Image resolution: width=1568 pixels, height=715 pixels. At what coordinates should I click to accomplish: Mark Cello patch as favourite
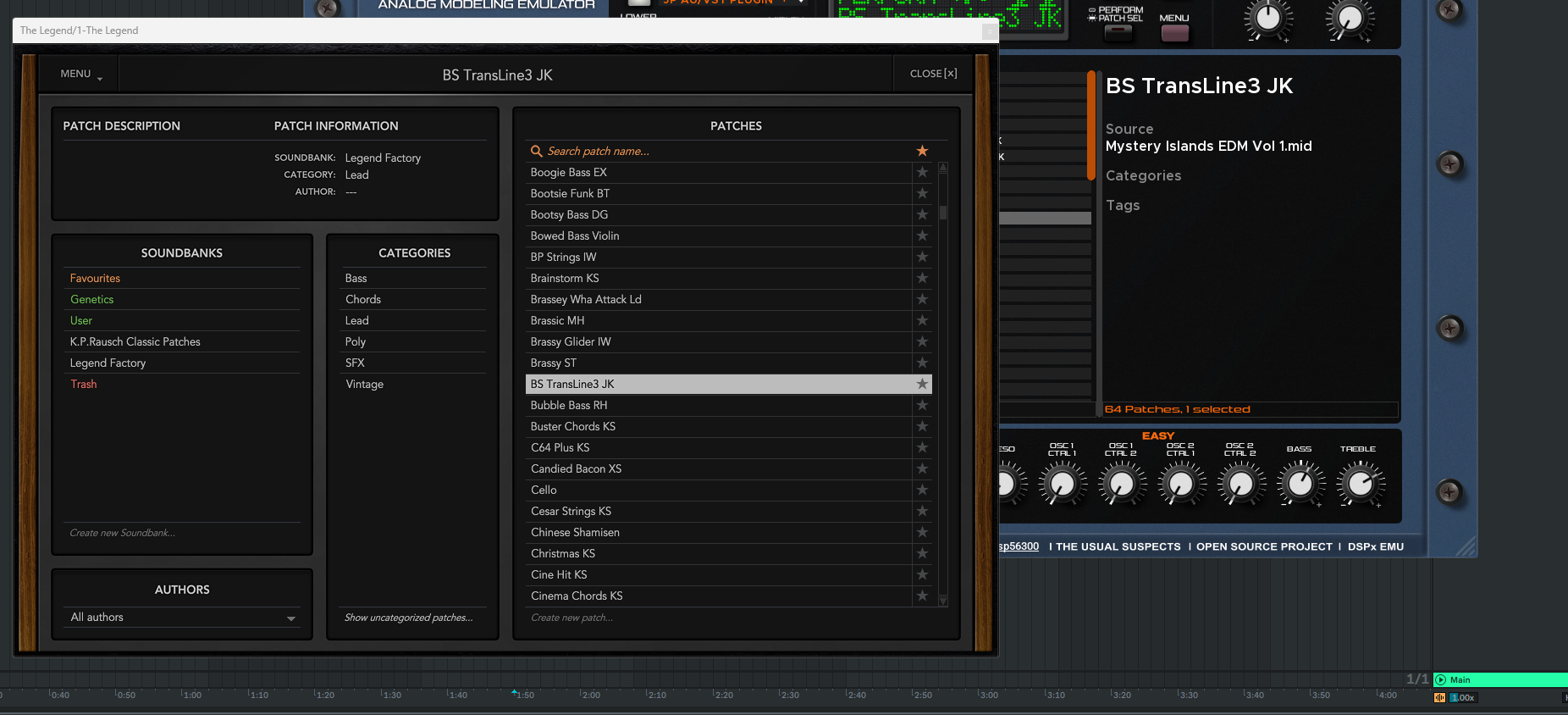click(922, 490)
